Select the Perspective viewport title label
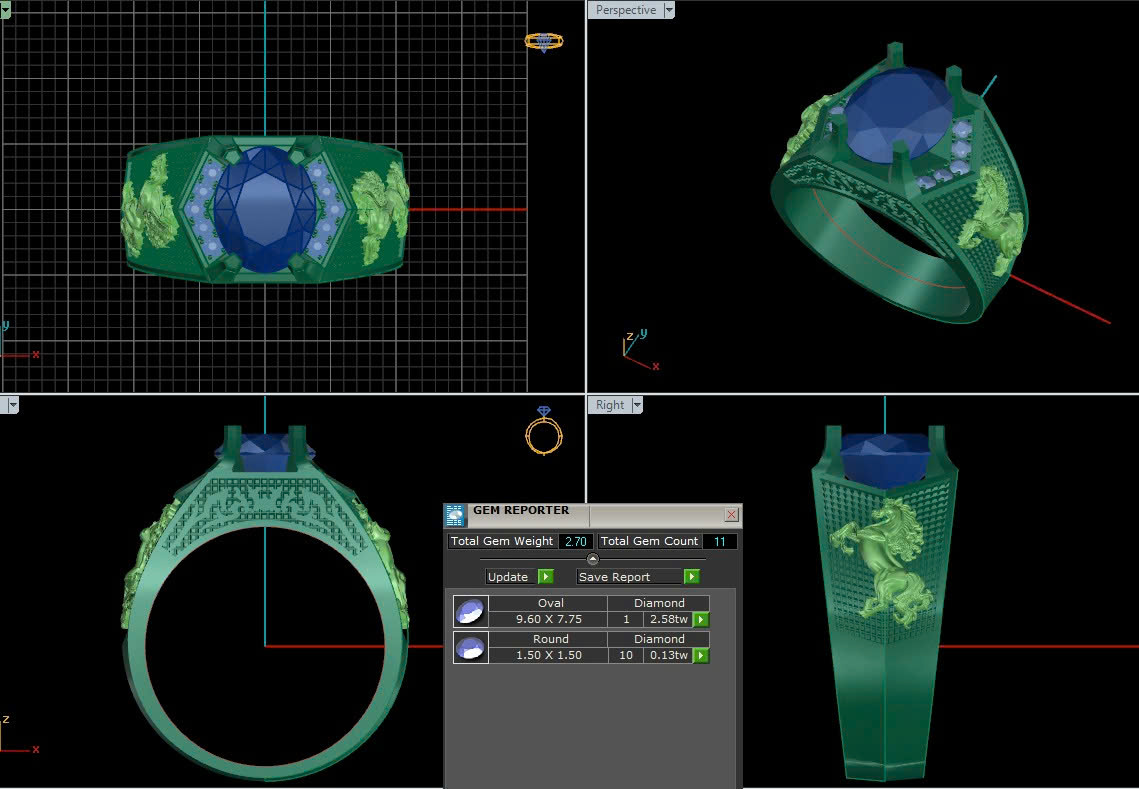1139x789 pixels. pos(626,10)
